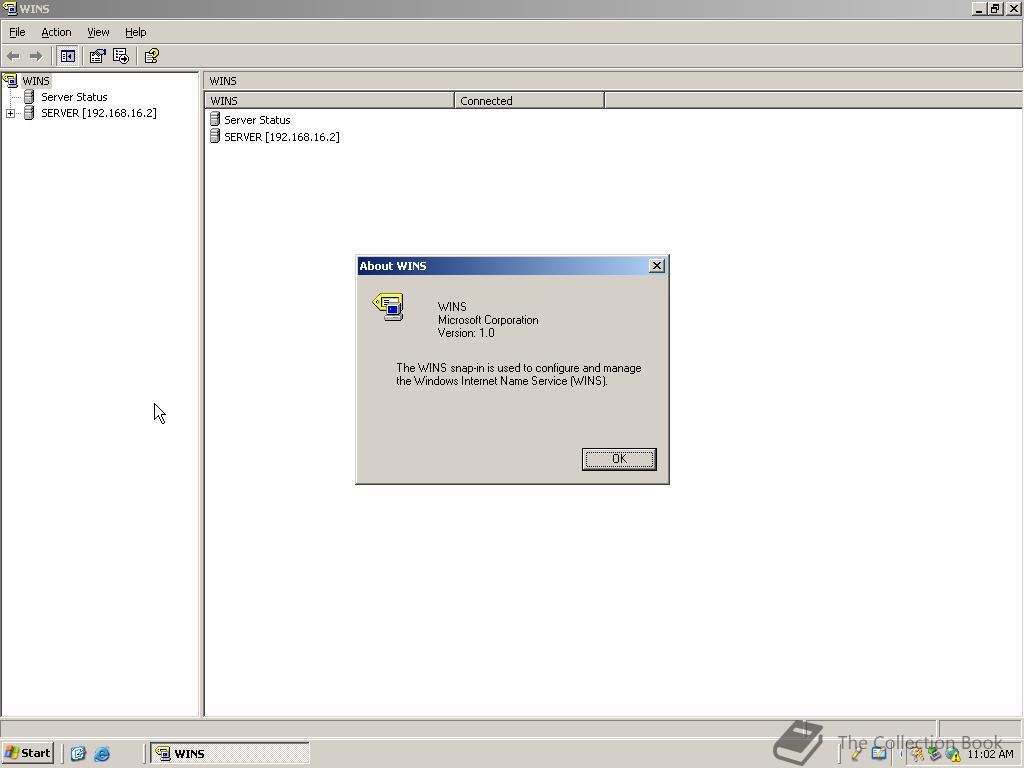Click the Help toolbar icon with question mark
The width and height of the screenshot is (1024, 768).
pyautogui.click(x=152, y=56)
